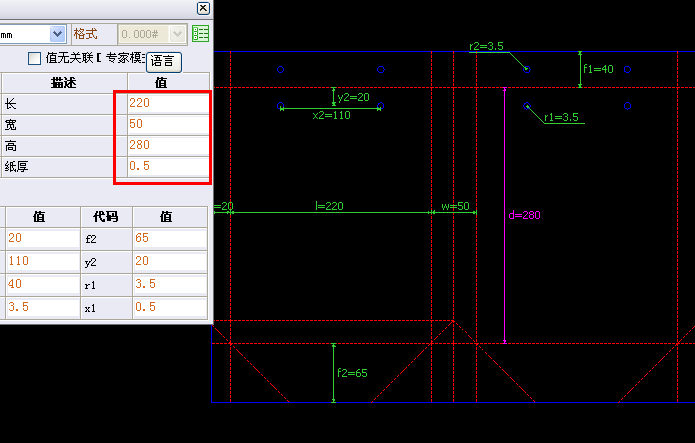Click the 长 value field showing 220

[167, 103]
